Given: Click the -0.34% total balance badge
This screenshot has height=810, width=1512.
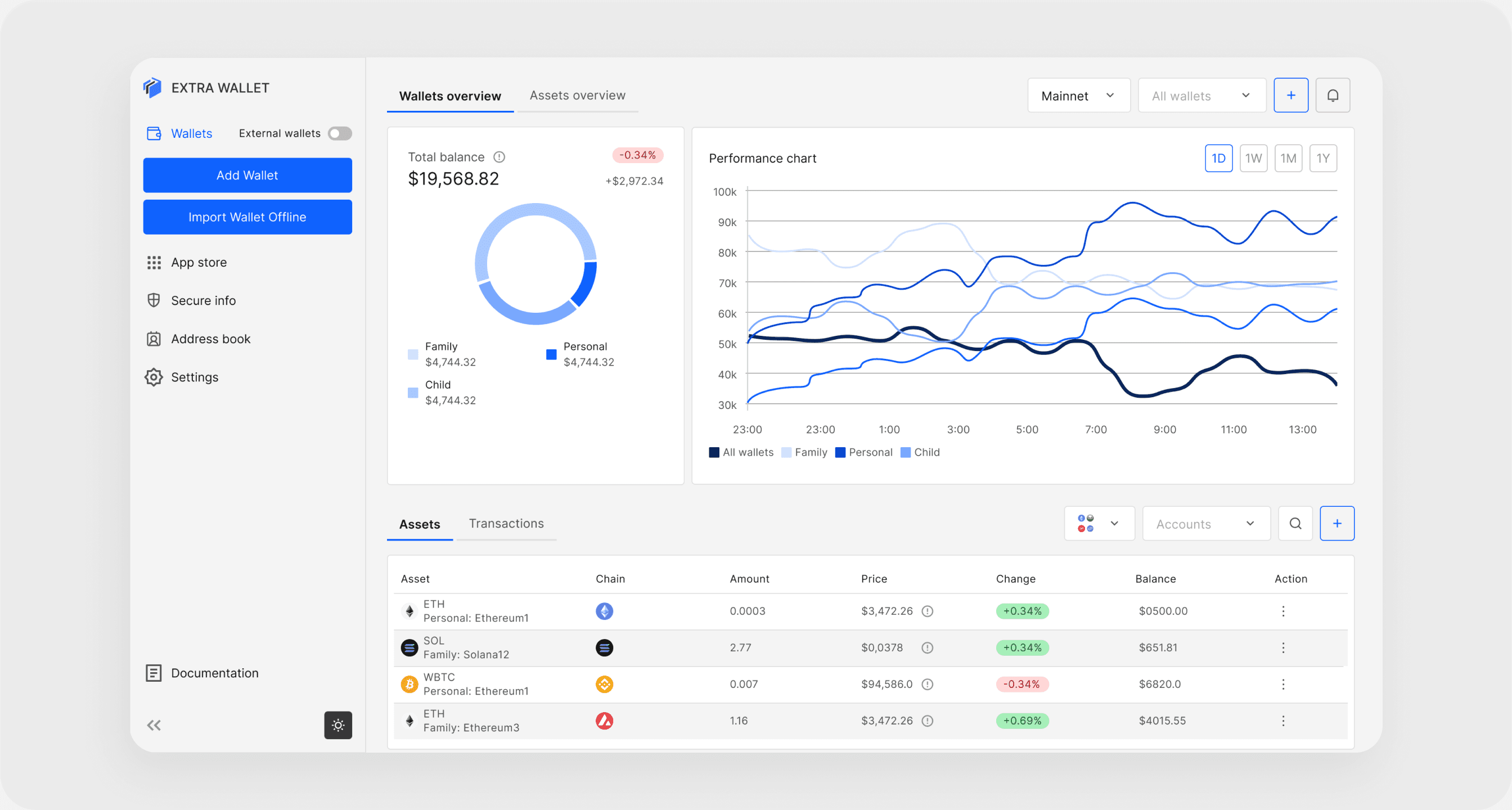Looking at the screenshot, I should (637, 155).
